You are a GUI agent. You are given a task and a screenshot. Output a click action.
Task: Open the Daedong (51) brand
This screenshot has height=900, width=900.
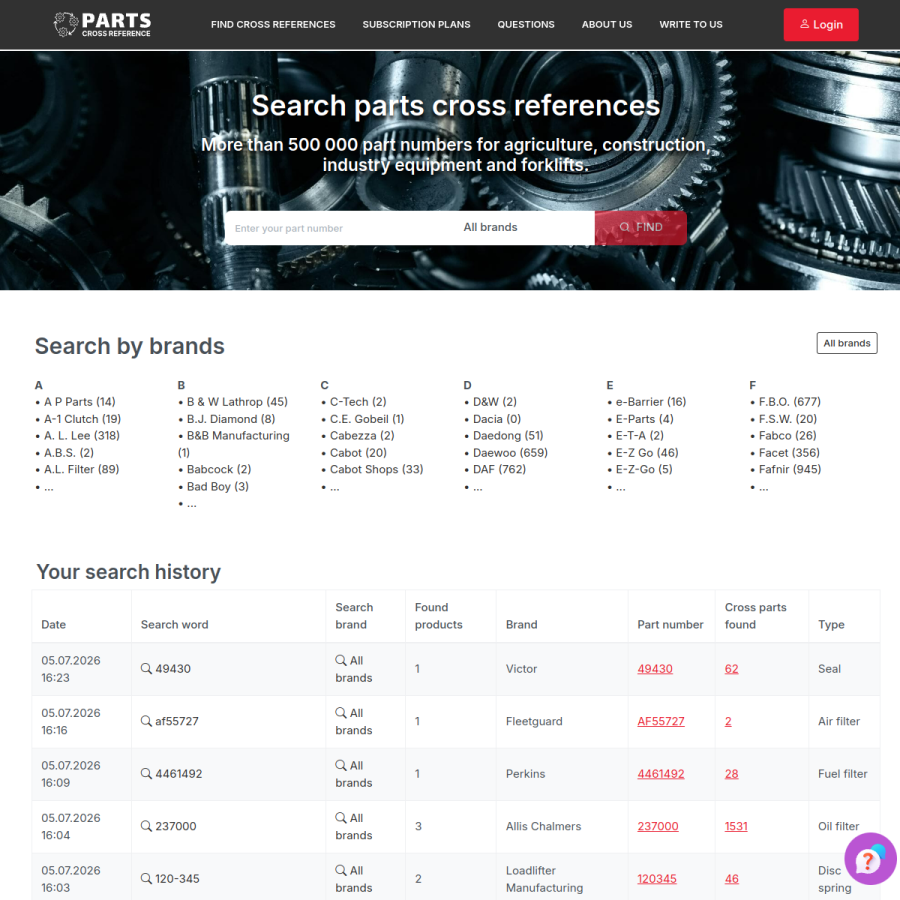(x=508, y=436)
